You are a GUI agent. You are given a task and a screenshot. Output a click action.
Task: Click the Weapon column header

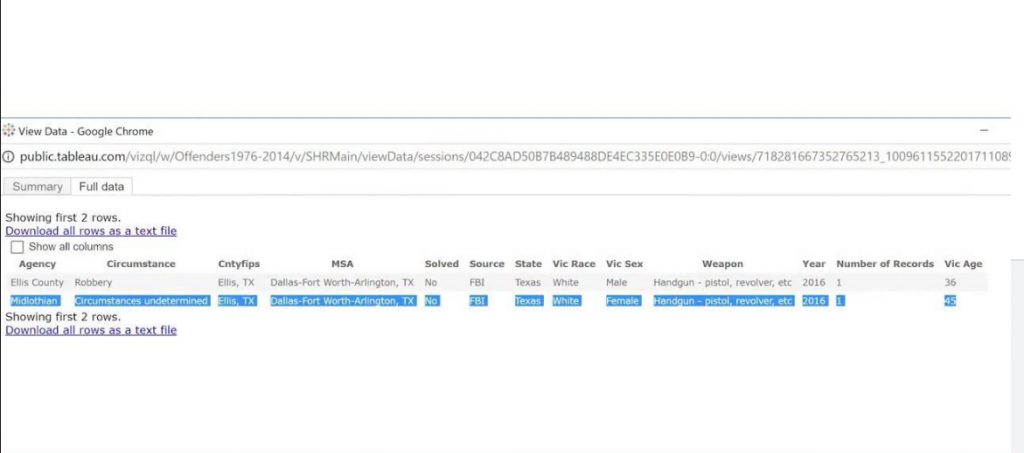click(x=722, y=264)
